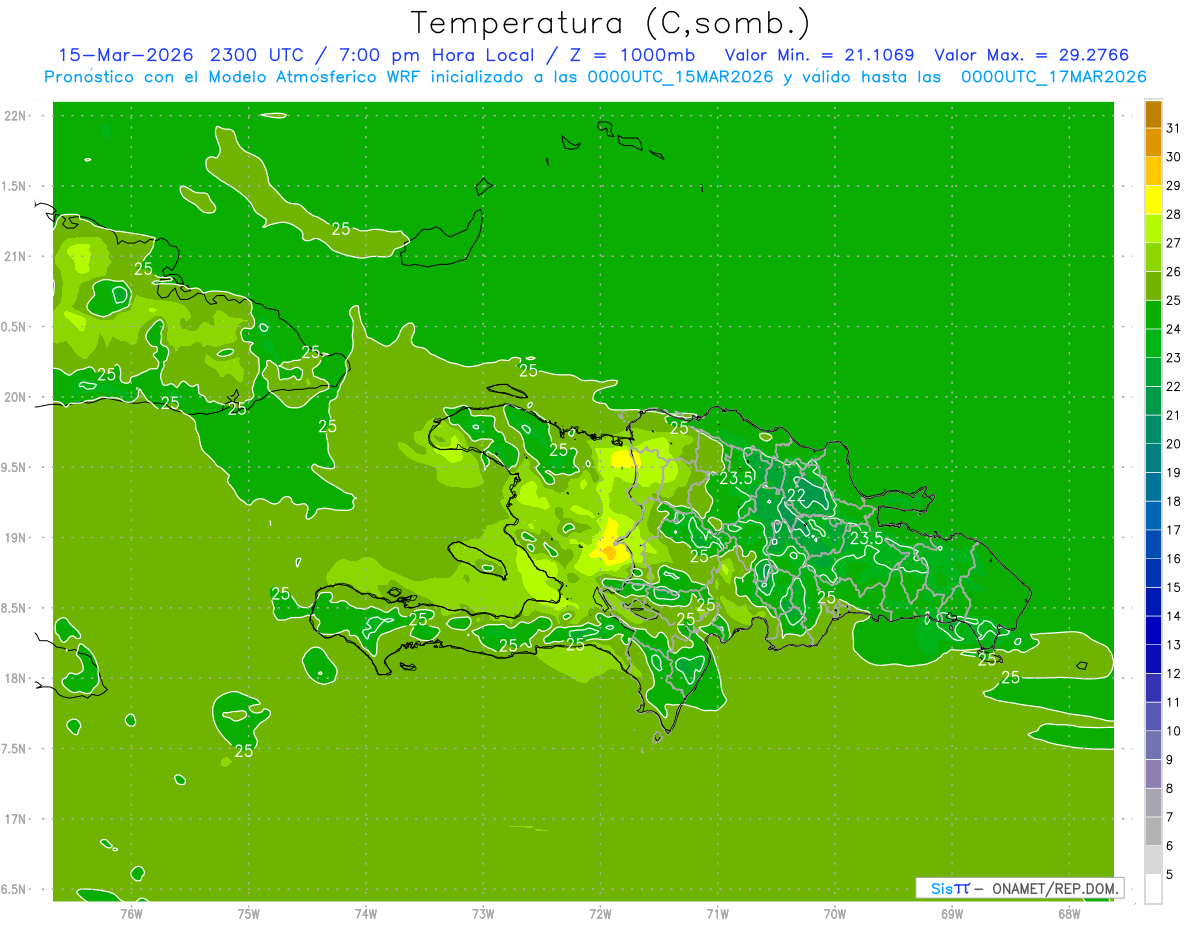Click the "Temperatura (C,somb.)" chart title
Image resolution: width=1200 pixels, height=927 pixels.
[x=611, y=23]
